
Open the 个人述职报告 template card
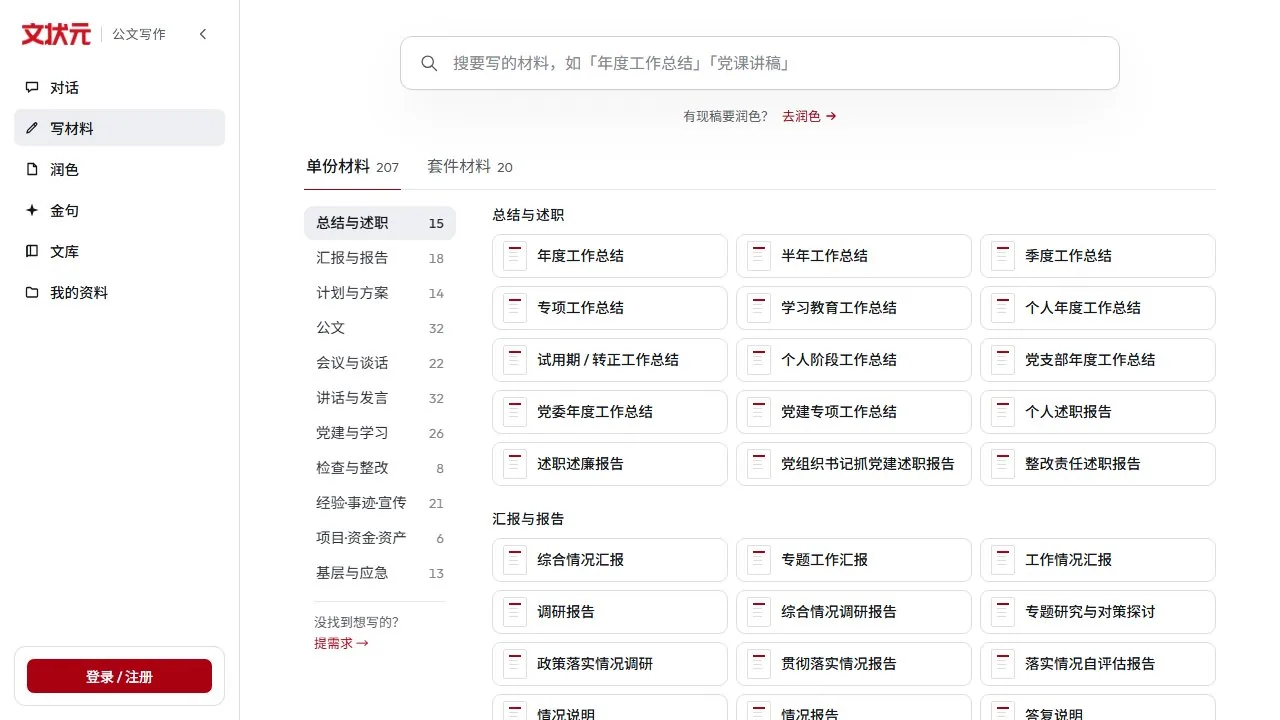click(1098, 412)
